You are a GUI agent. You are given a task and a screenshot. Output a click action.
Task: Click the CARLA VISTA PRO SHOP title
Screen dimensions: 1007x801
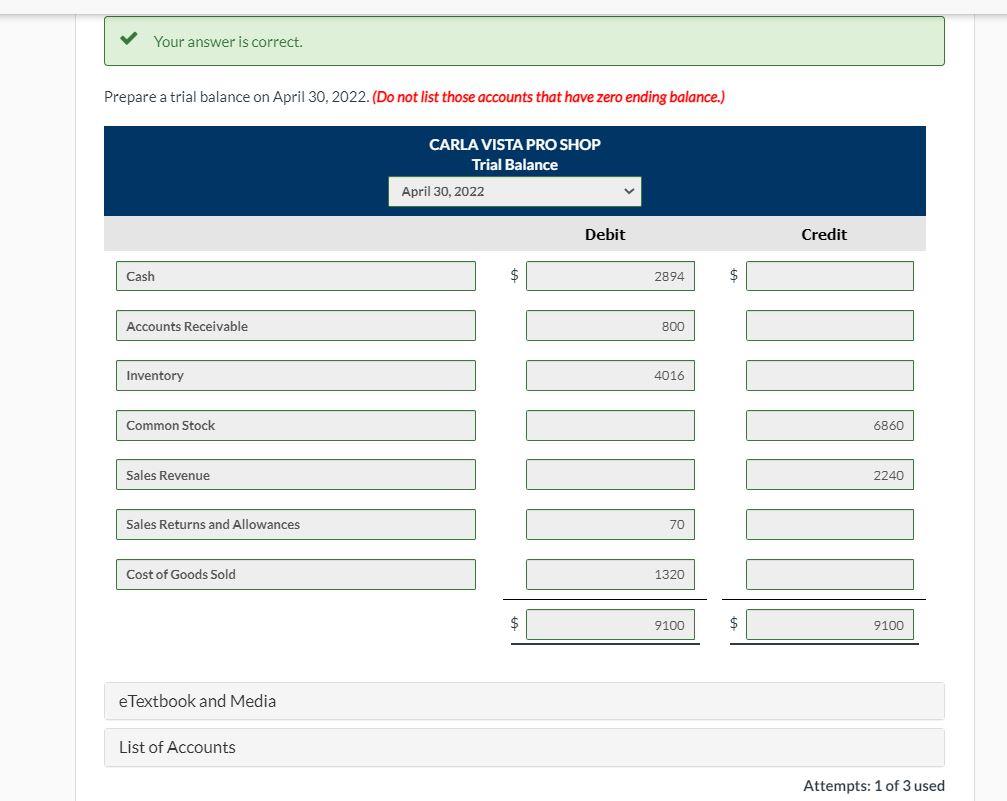[x=514, y=145]
